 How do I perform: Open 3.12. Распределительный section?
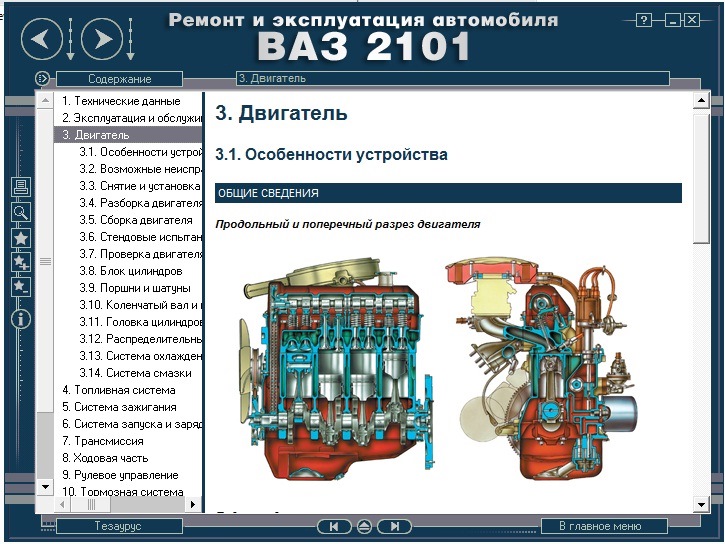[141, 339]
